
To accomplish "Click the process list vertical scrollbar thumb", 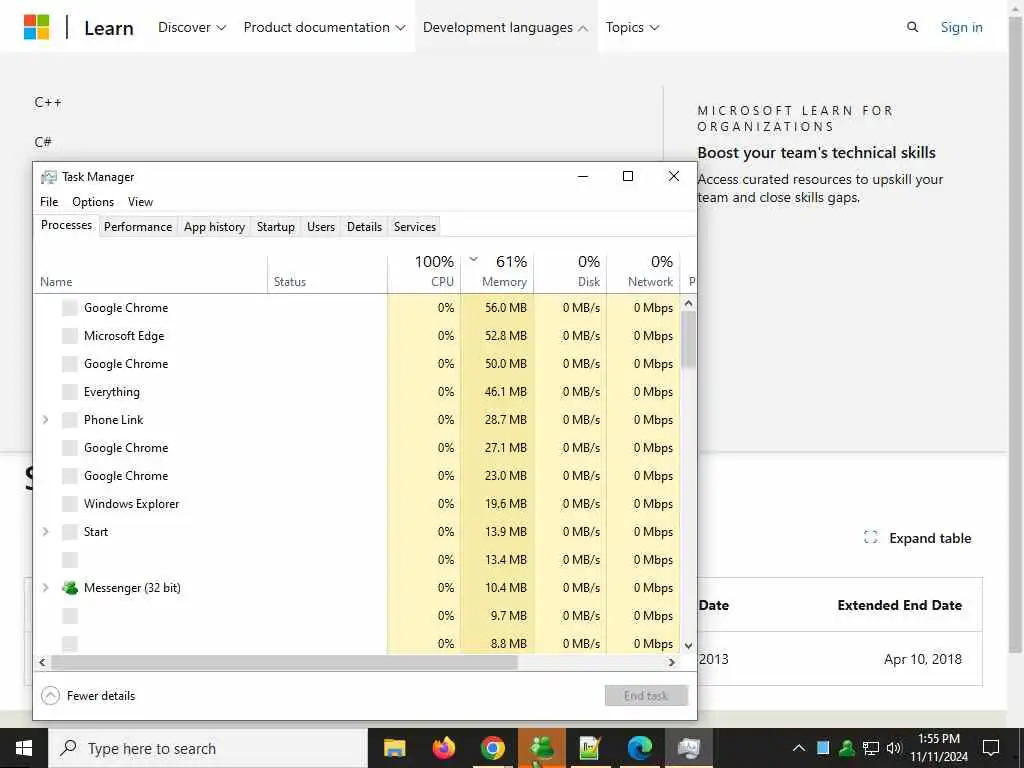I will coord(688,340).
